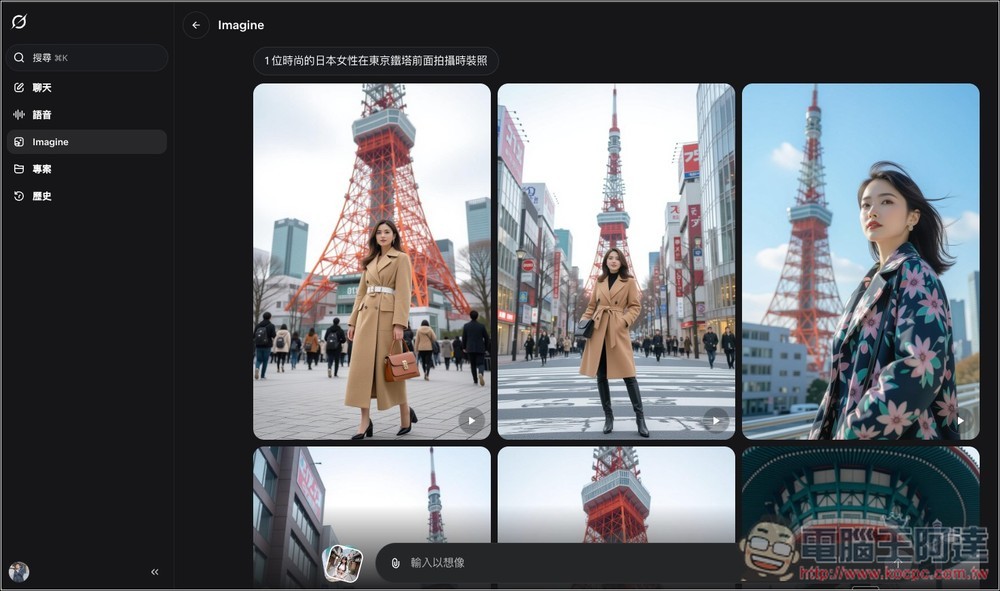Open the first generated photo of the woman
Screen dimensions: 1000x591
point(371,262)
